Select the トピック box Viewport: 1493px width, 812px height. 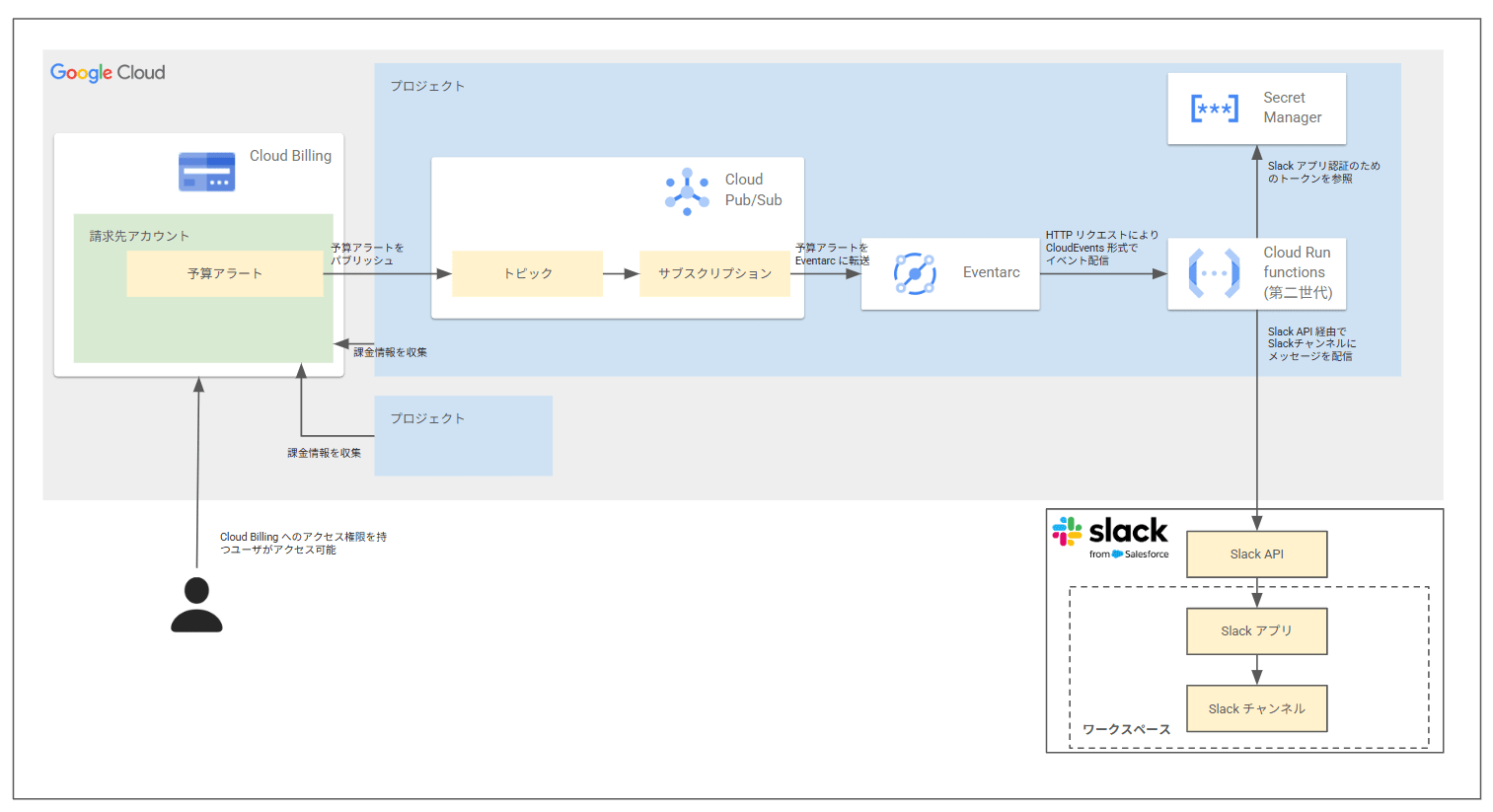pos(528,273)
